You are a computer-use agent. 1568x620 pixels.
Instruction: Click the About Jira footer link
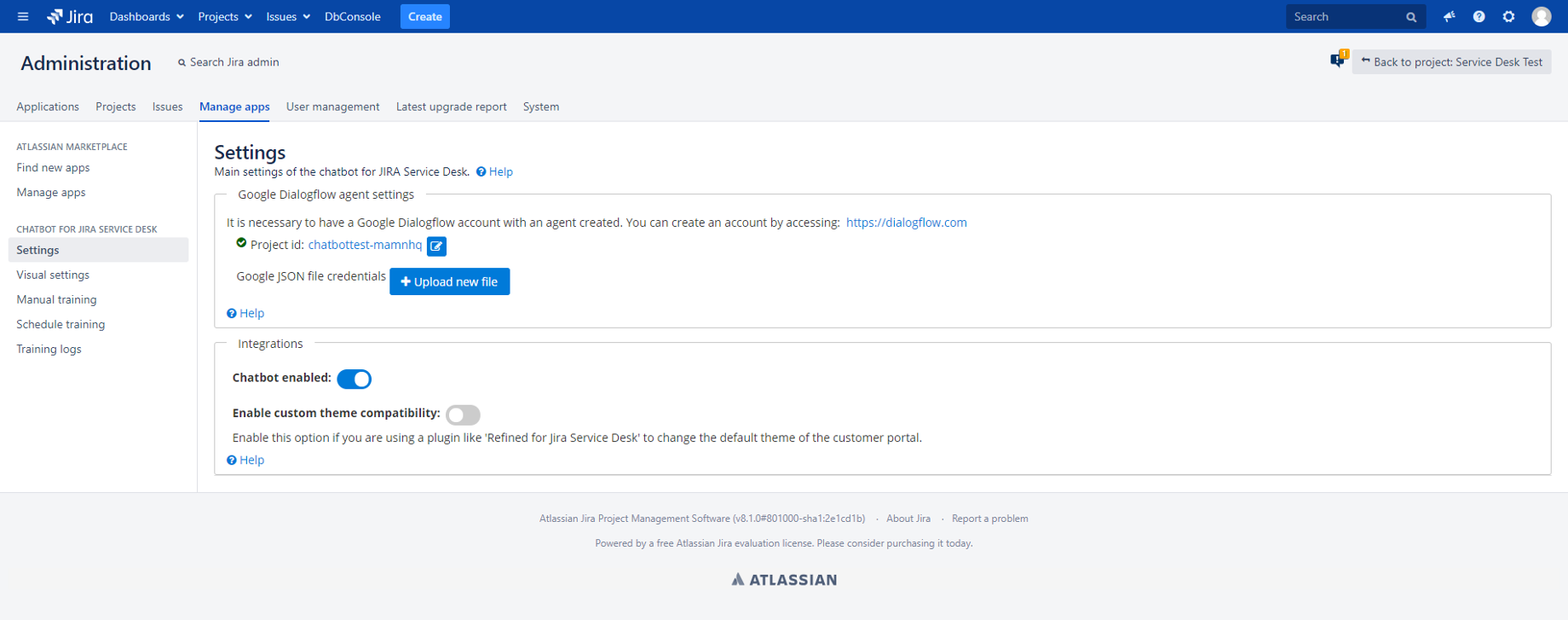point(908,519)
